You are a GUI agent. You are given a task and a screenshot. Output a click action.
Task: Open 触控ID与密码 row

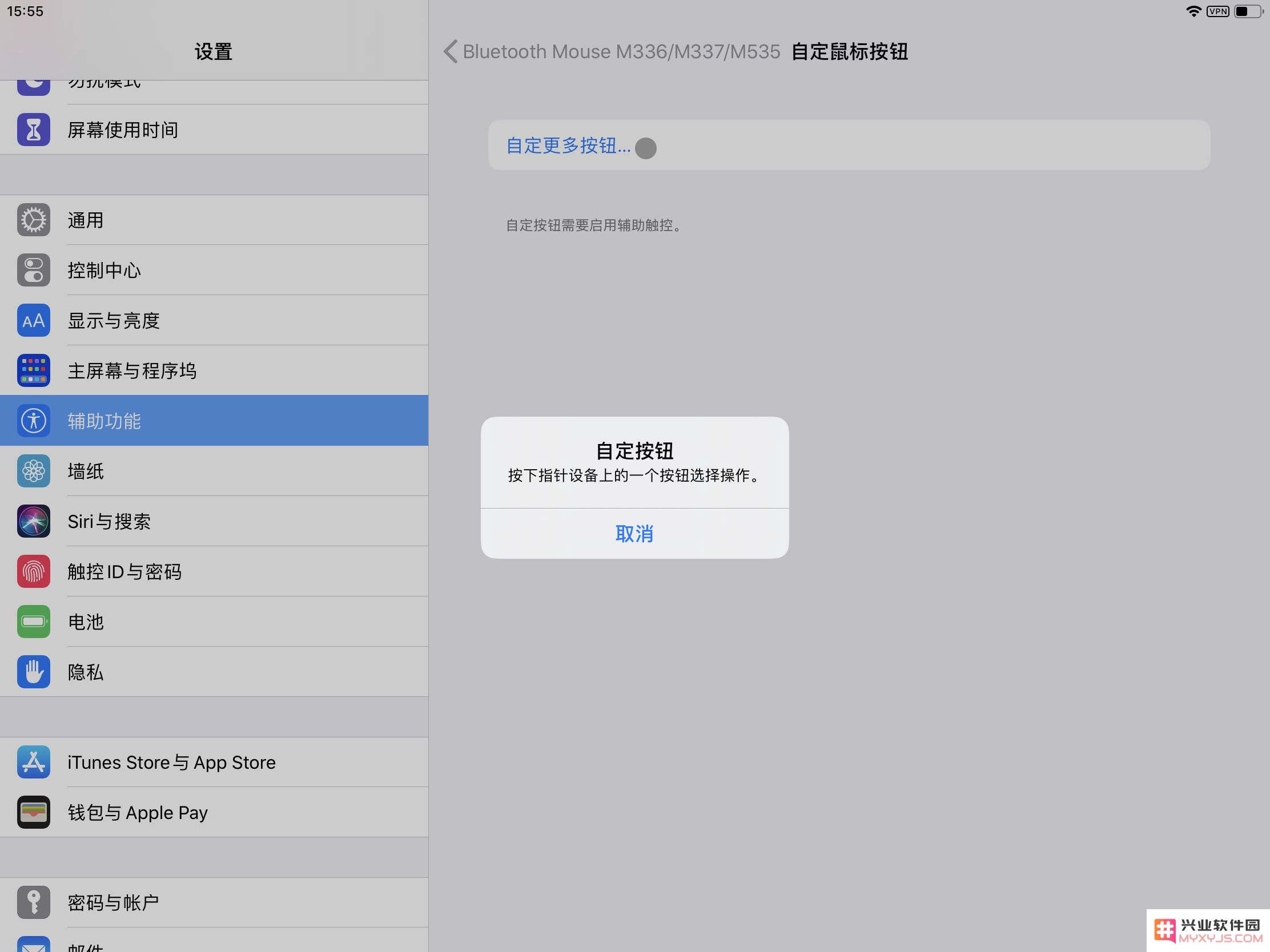214,571
